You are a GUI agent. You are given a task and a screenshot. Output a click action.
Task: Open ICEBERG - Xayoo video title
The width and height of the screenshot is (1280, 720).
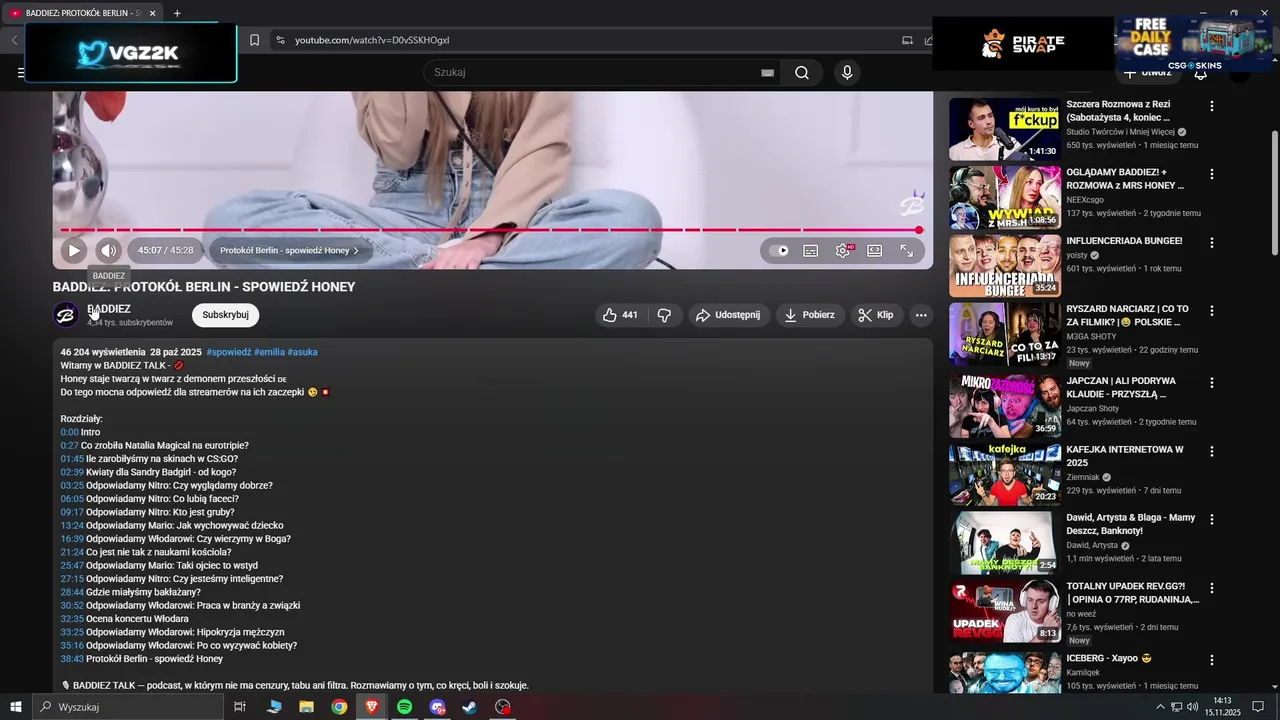click(1109, 659)
